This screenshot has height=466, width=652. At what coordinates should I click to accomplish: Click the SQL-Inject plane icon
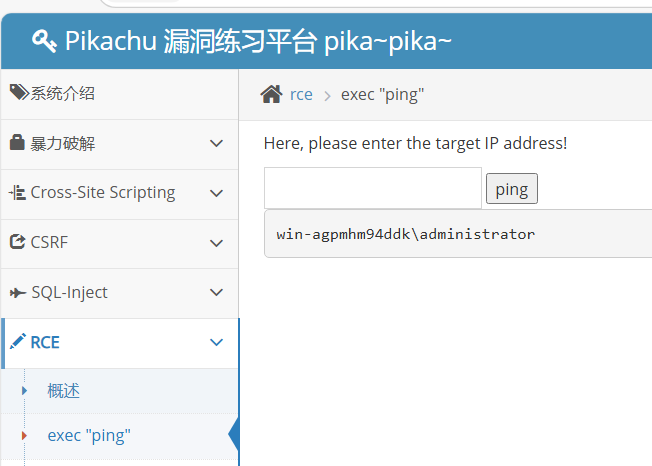tap(17, 293)
